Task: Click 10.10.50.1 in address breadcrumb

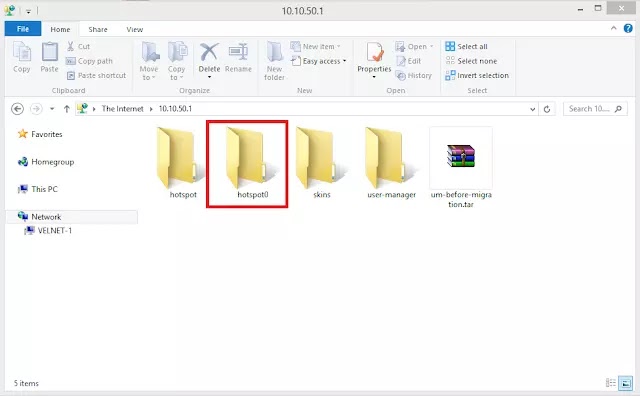Action: pyautogui.click(x=175, y=109)
